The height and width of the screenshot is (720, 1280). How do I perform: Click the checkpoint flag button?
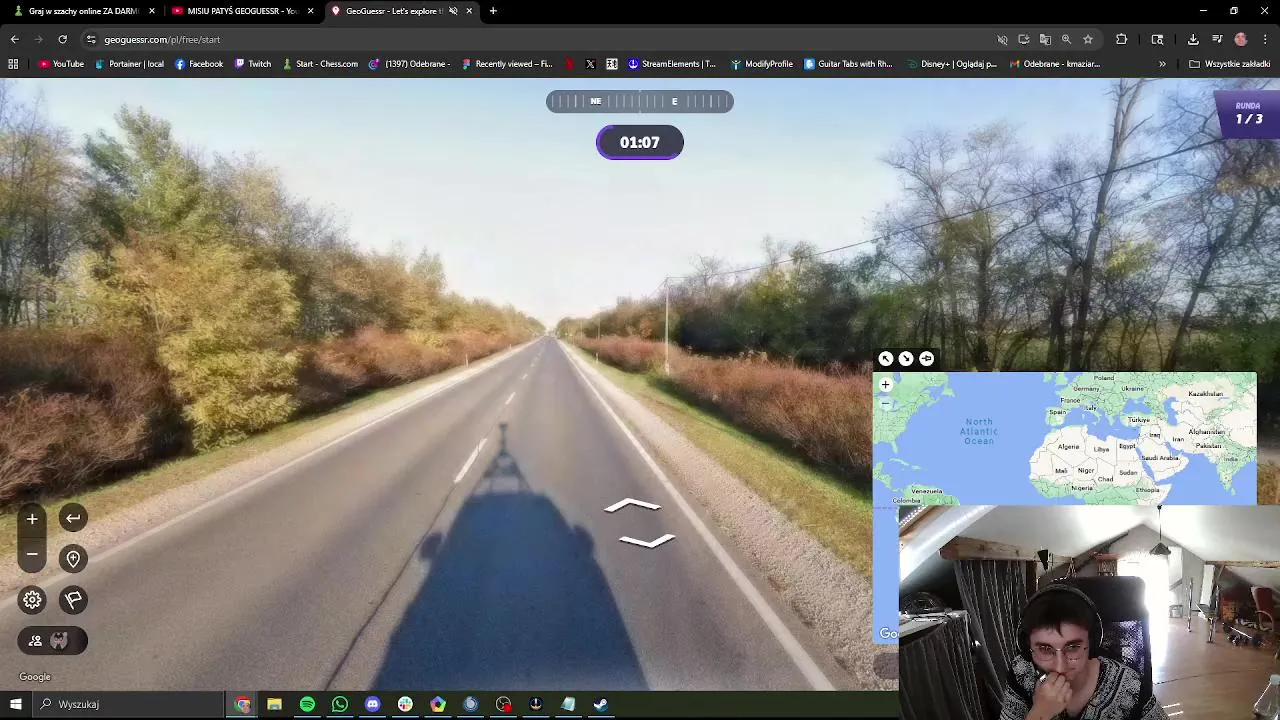pos(73,600)
